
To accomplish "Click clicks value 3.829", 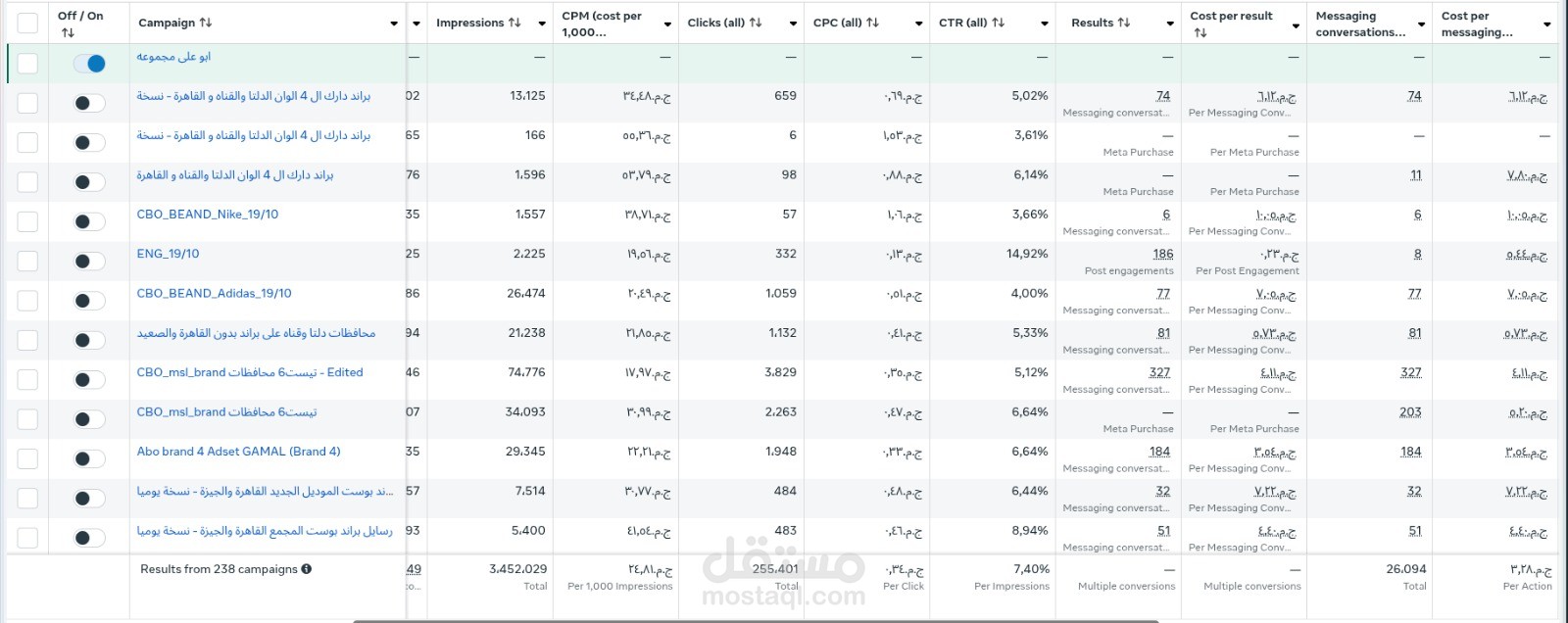I will tap(780, 372).
